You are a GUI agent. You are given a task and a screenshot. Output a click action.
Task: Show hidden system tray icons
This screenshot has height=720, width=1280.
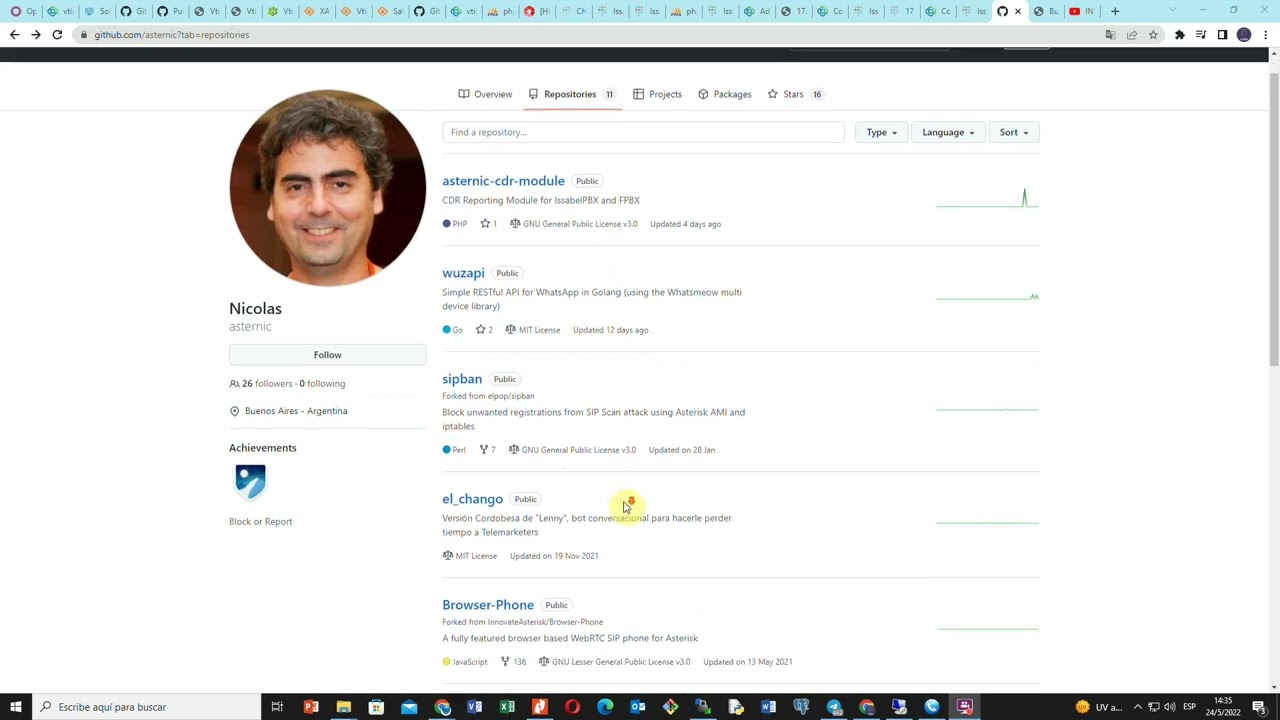coord(1137,707)
